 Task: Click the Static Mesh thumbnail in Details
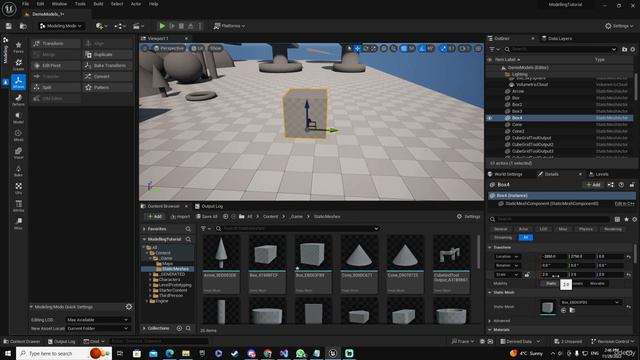547,307
